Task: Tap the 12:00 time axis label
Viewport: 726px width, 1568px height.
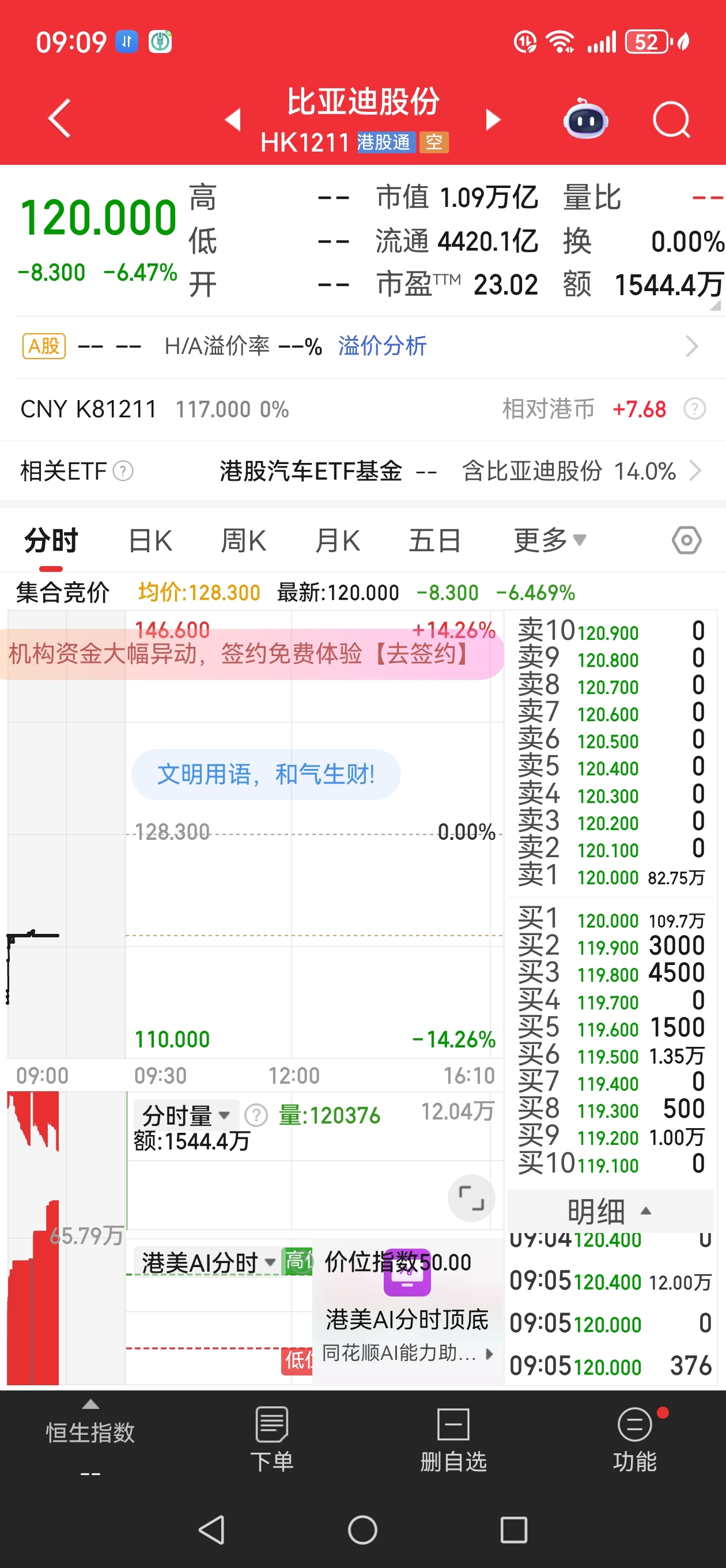Action: coord(294,1076)
